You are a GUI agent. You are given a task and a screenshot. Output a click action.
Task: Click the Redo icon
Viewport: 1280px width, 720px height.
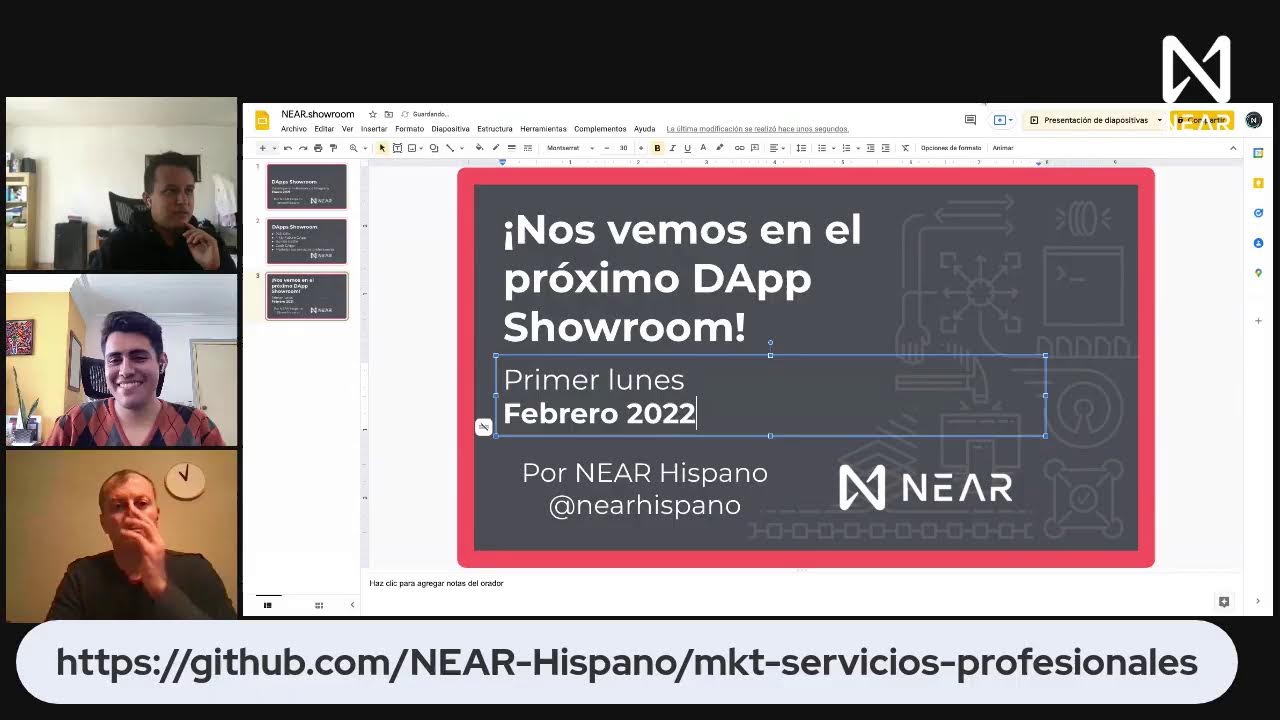tap(303, 148)
